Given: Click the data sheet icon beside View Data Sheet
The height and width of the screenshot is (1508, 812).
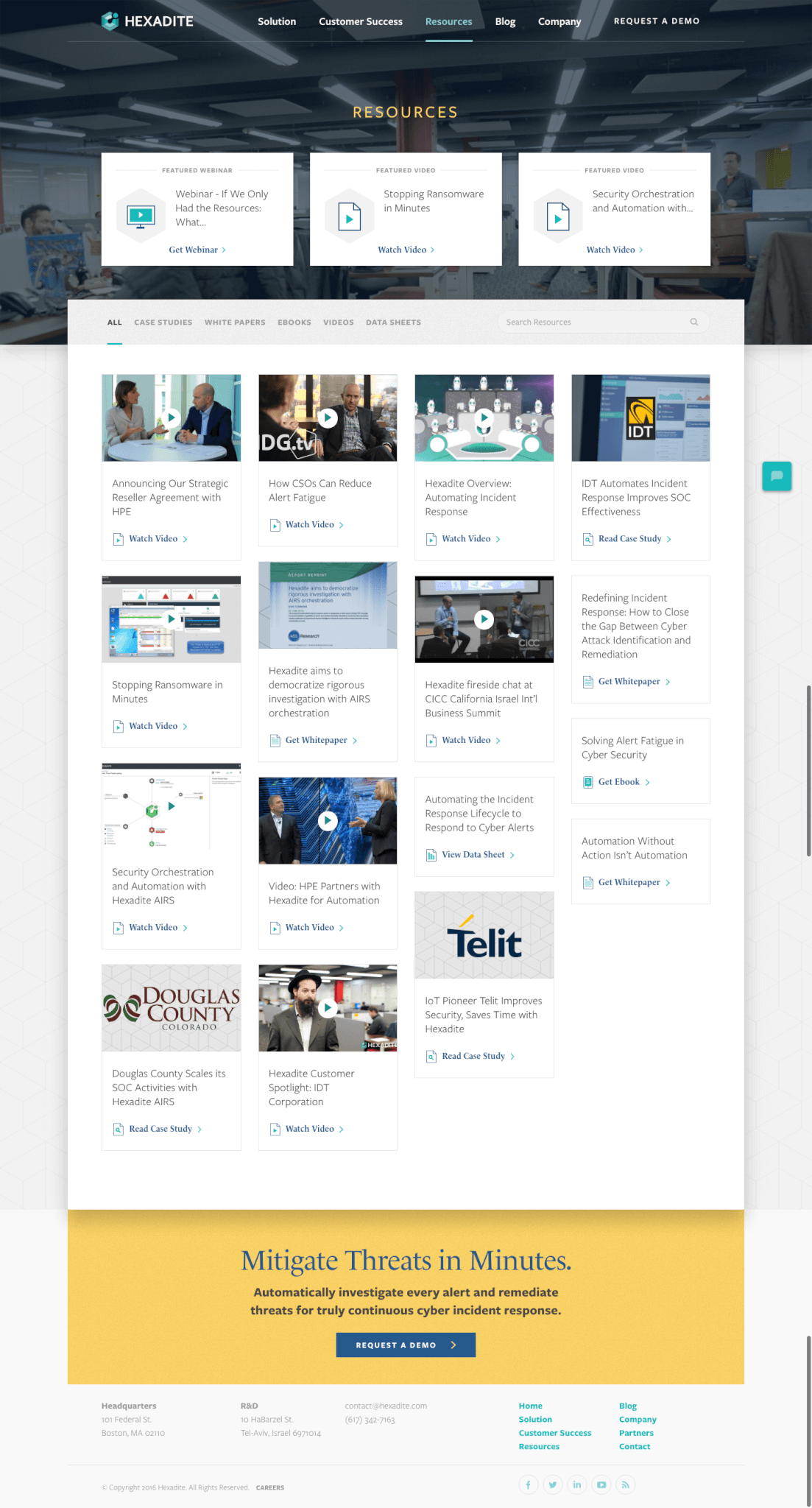Looking at the screenshot, I should pos(431,855).
